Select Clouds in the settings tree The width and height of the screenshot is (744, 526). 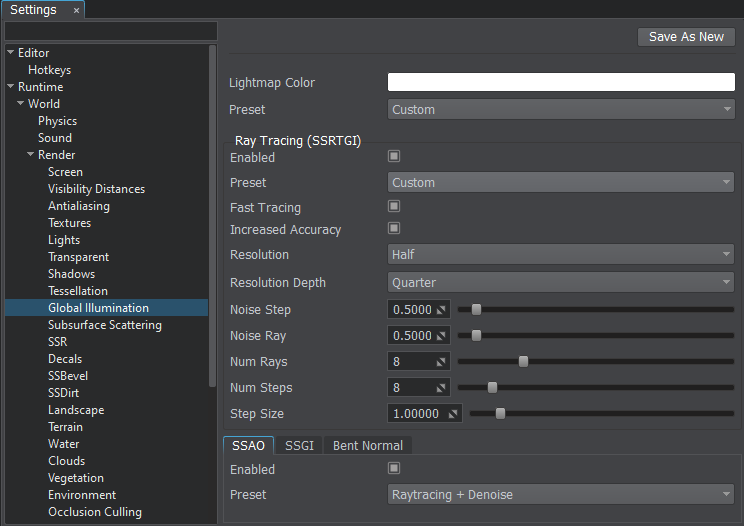pos(66,461)
